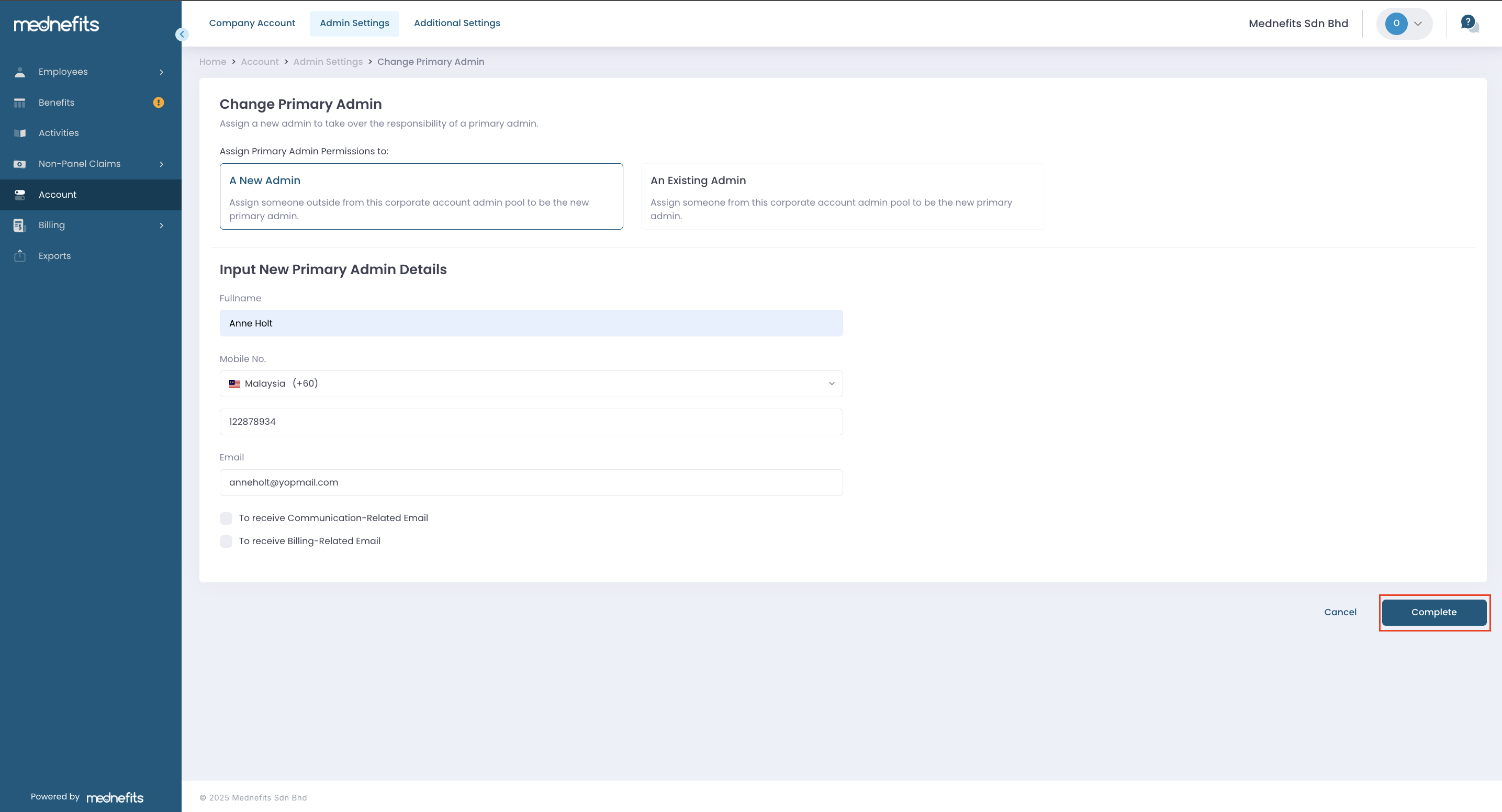Image resolution: width=1502 pixels, height=812 pixels.
Task: Open the help chat question icon
Action: [1470, 24]
